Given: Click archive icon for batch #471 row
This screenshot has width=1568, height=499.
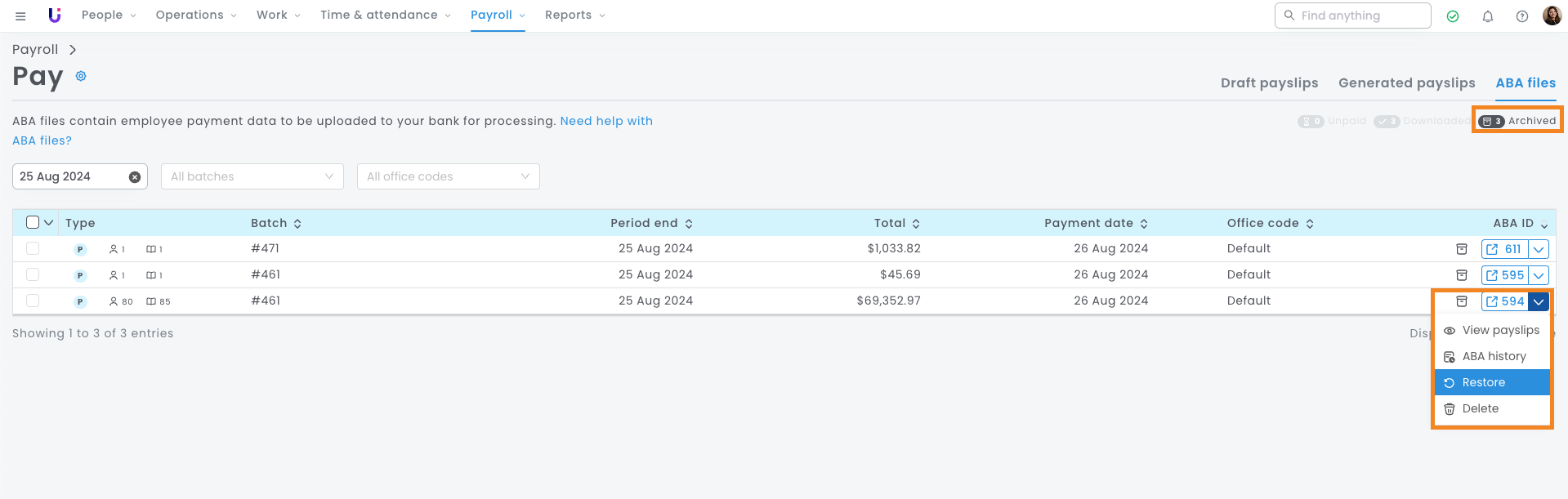Looking at the screenshot, I should (1462, 249).
